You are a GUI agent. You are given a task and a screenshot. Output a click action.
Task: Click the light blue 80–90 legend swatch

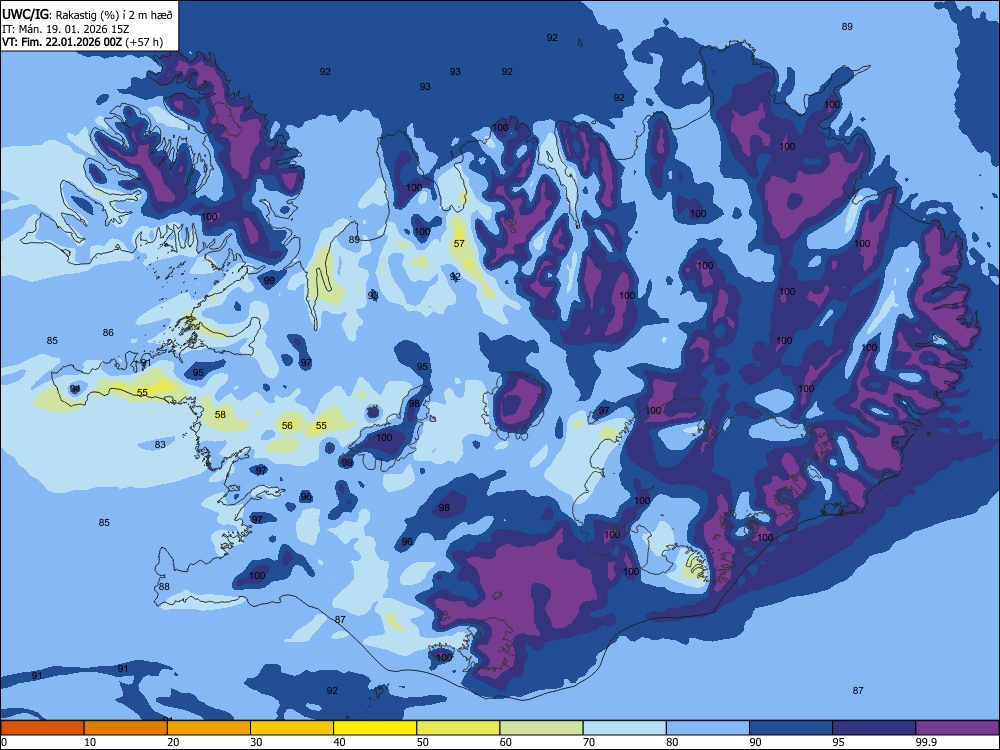(x=708, y=728)
